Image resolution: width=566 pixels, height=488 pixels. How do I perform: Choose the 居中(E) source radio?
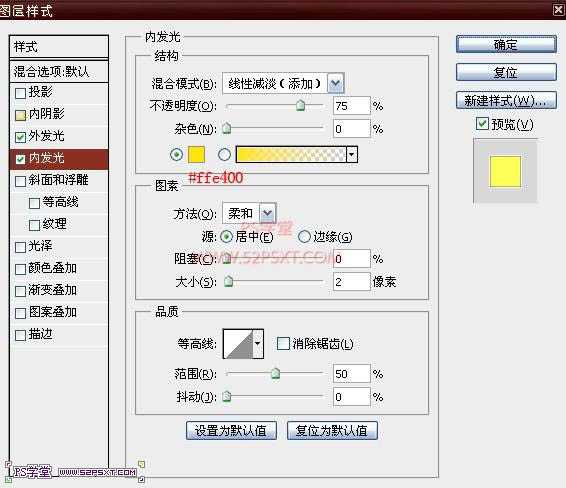point(227,237)
